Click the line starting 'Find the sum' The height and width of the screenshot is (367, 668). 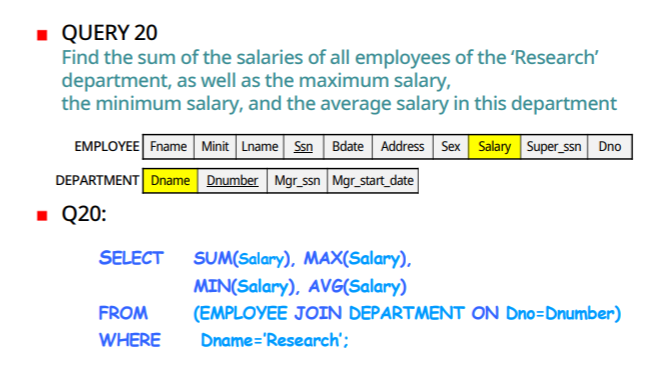(x=330, y=58)
